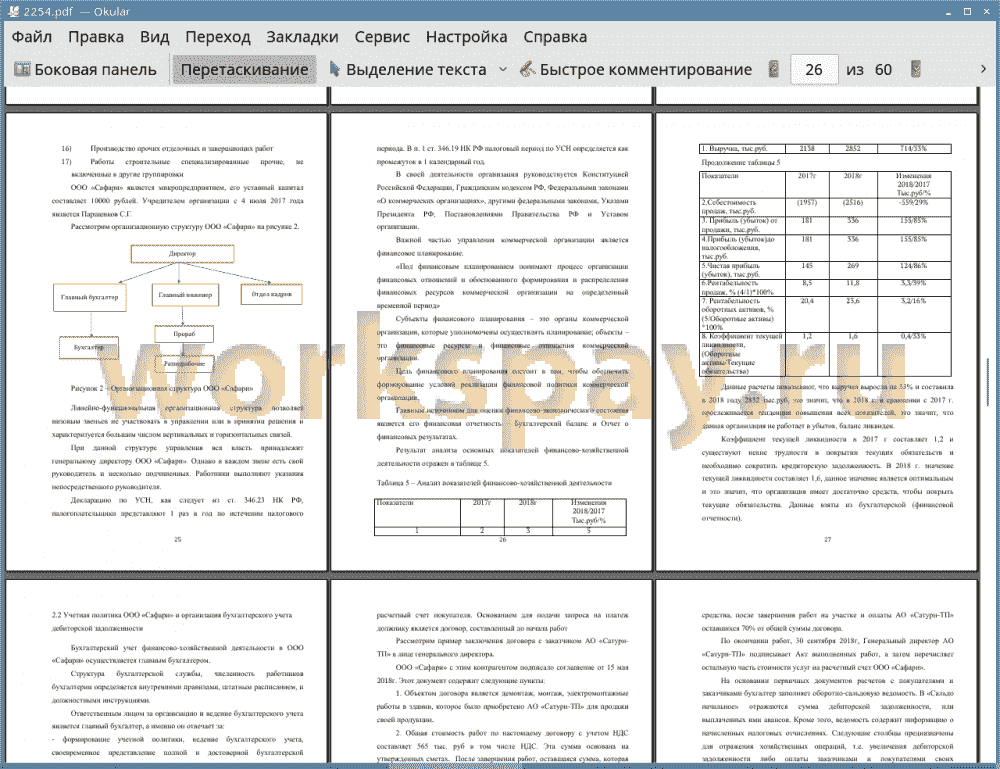Viewport: 1000px width, 769px height.
Task: Open the Переход menu
Action: 218,37
